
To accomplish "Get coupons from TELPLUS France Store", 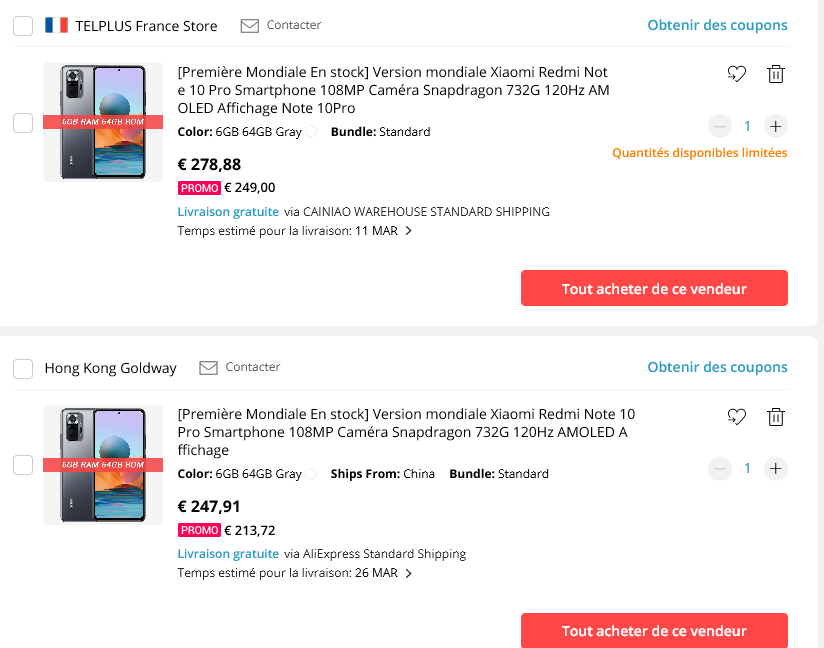I will (717, 25).
